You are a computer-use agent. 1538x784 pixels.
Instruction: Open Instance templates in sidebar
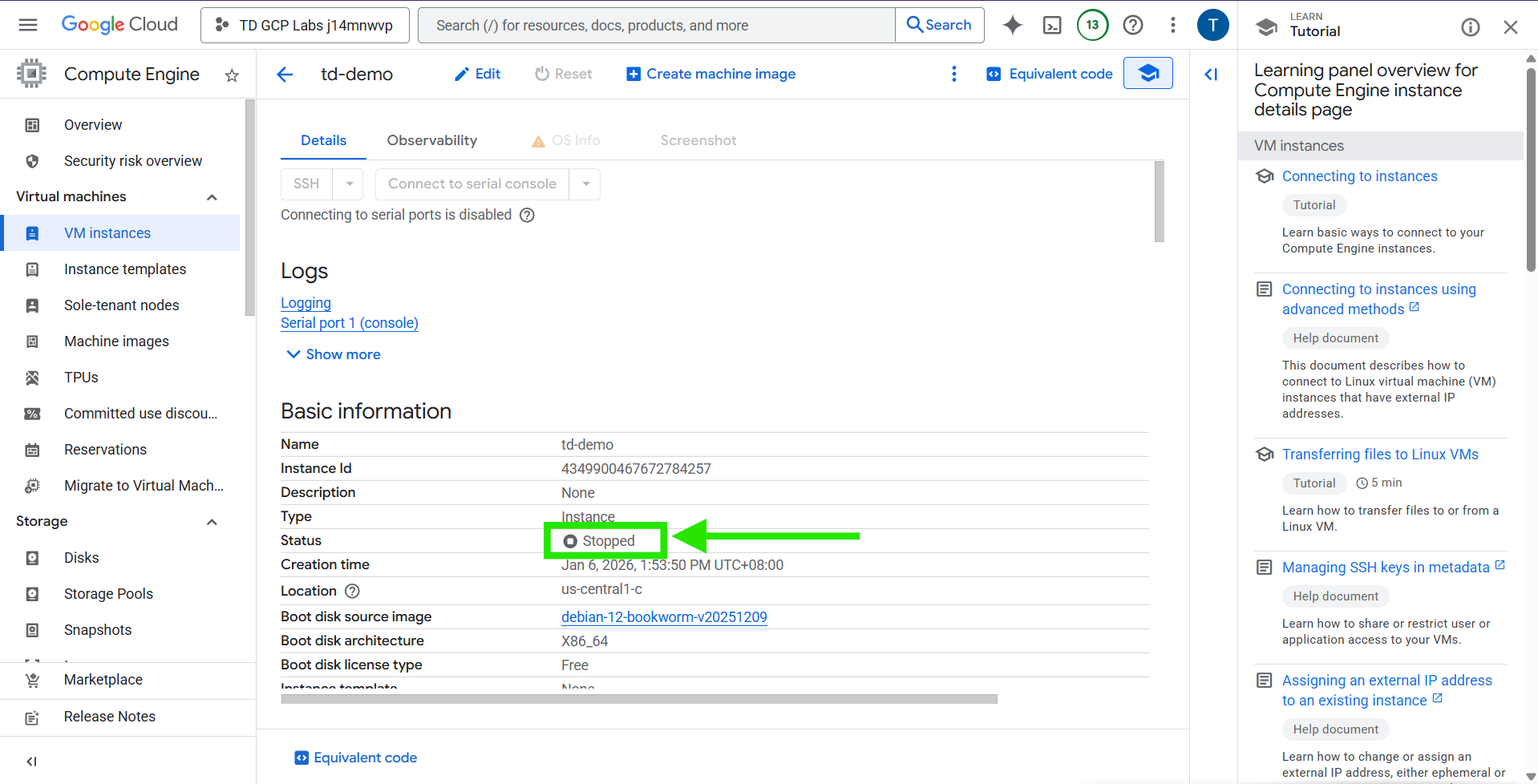click(x=125, y=269)
